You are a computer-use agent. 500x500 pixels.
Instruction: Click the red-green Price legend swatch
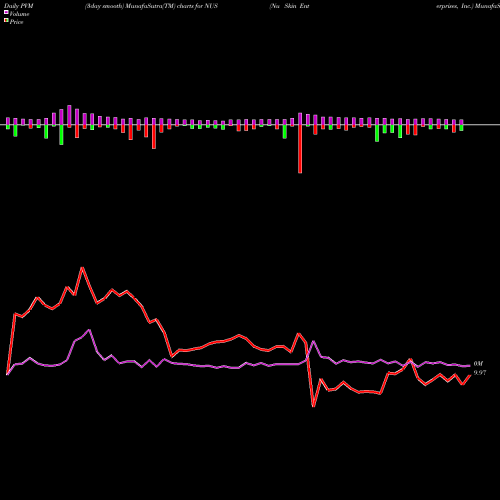coord(6,21)
